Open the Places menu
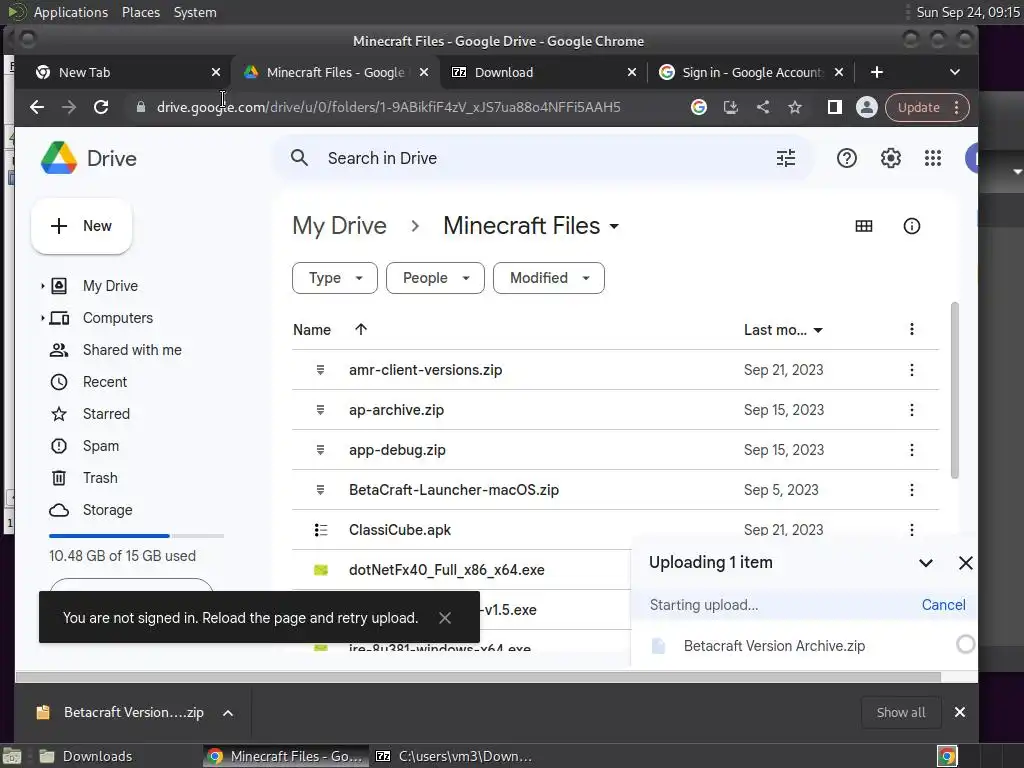1024x768 pixels. point(140,12)
